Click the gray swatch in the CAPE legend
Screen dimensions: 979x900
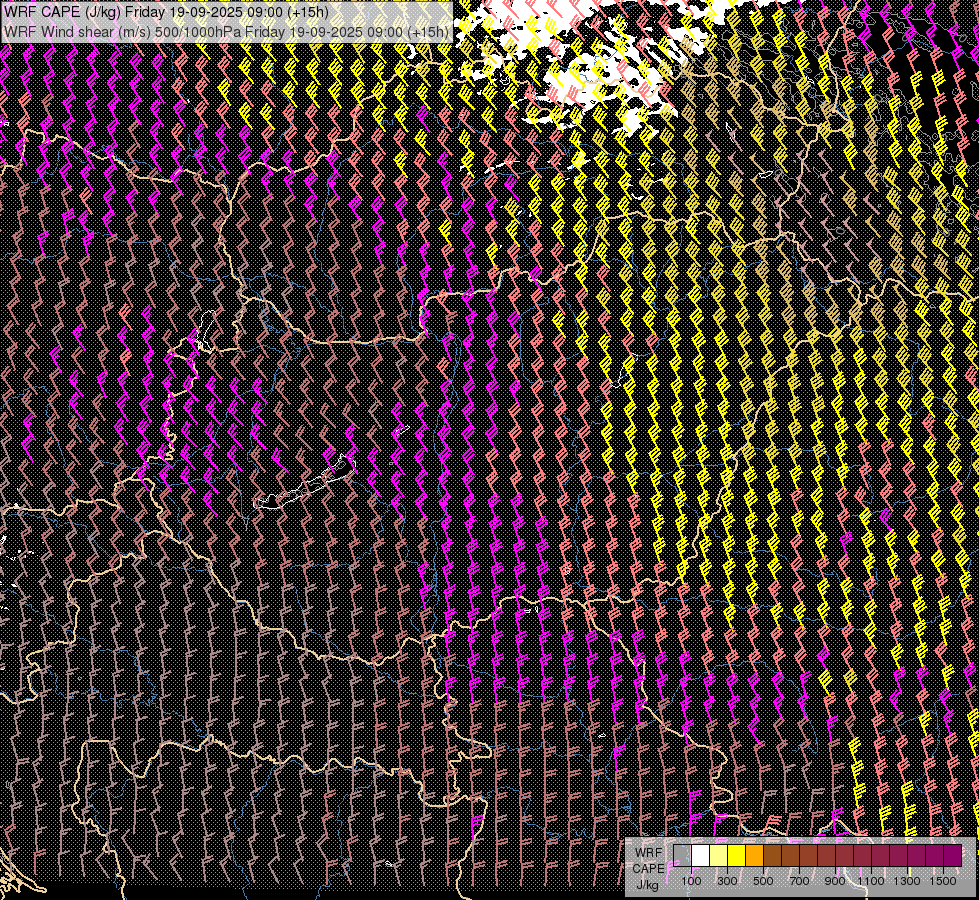682,856
